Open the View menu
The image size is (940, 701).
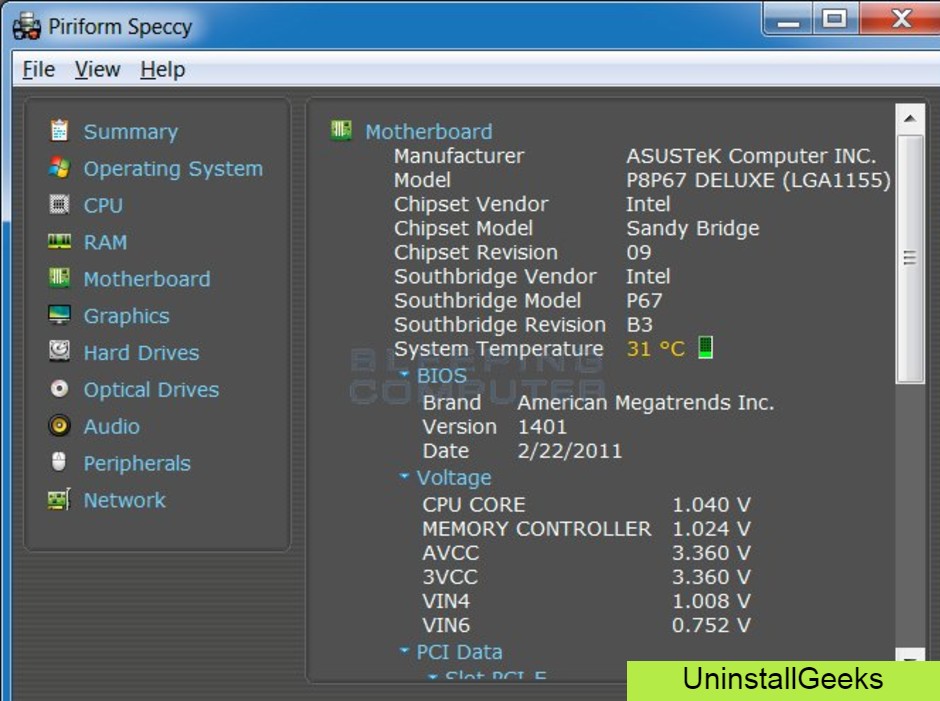[97, 70]
